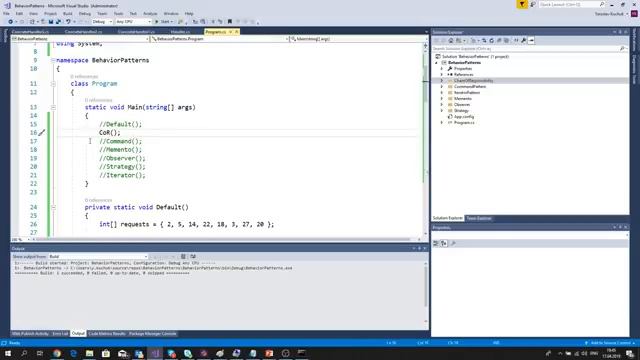This screenshot has width=640, height=360.
Task: Click the Home icon in Solution Explorer toolbar
Action: (451, 40)
